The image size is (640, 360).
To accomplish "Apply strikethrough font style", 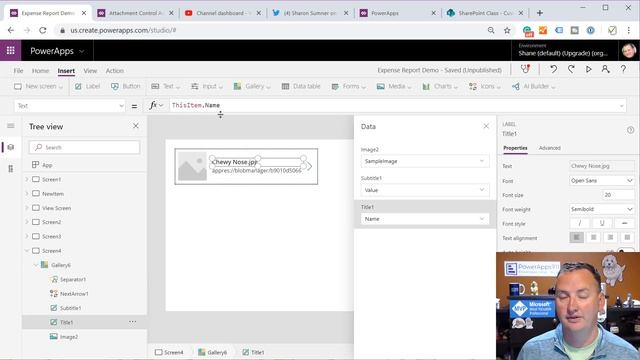I will [624, 223].
